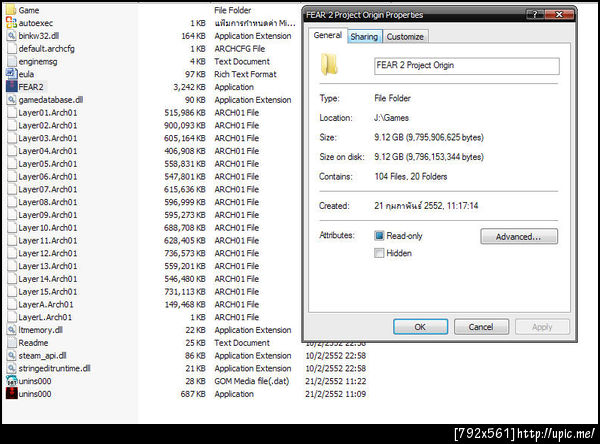Enable the Hidden attribute checkbox
The height and width of the screenshot is (444, 600).
[379, 253]
